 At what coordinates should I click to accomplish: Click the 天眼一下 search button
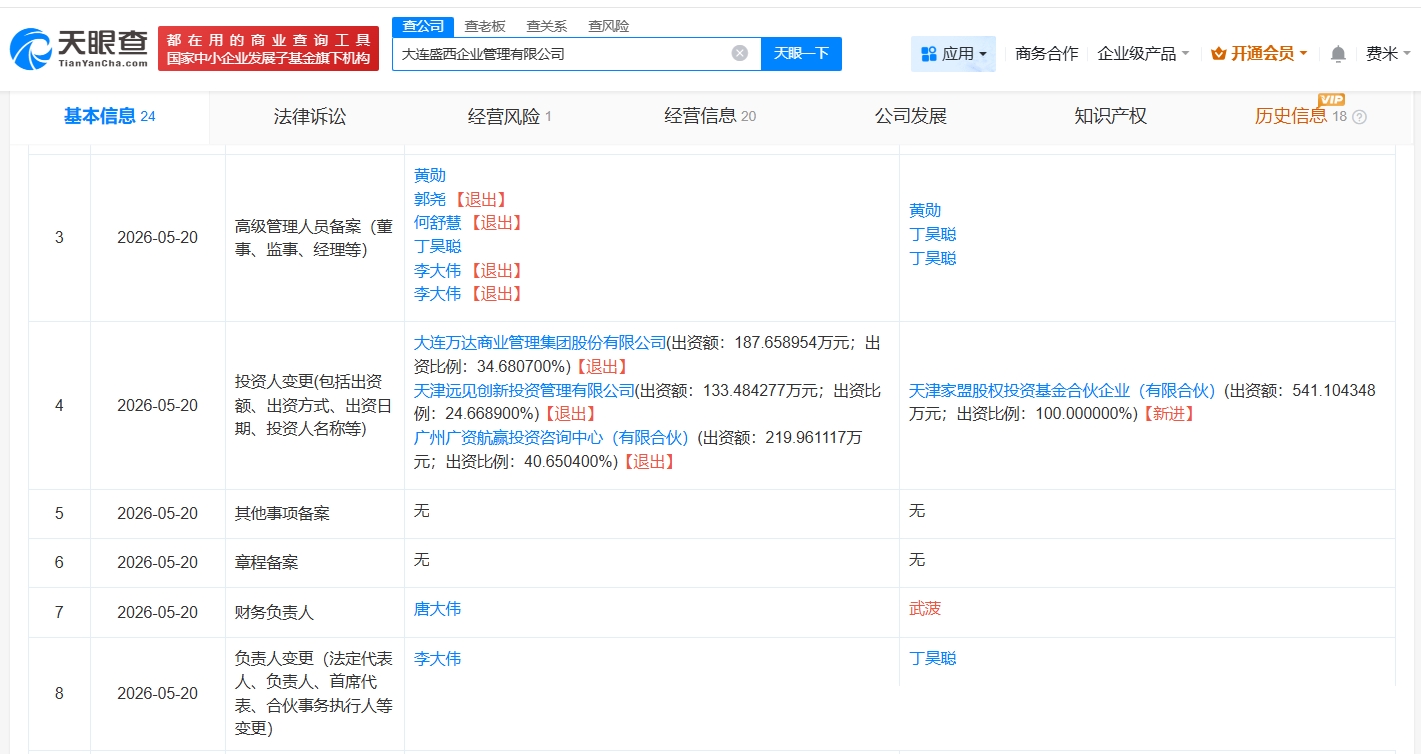(x=801, y=53)
